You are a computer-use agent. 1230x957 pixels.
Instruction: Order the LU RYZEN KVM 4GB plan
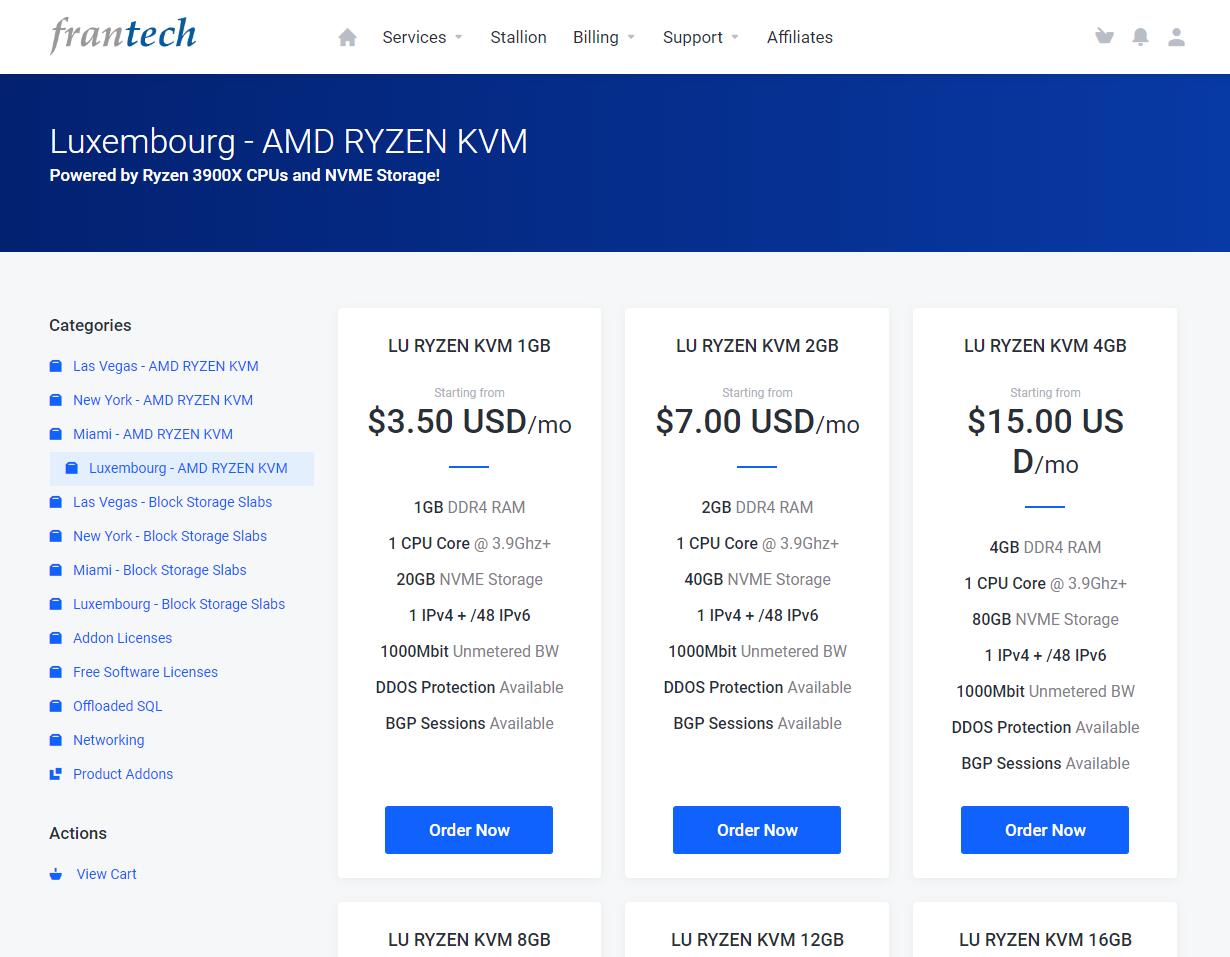[1045, 830]
